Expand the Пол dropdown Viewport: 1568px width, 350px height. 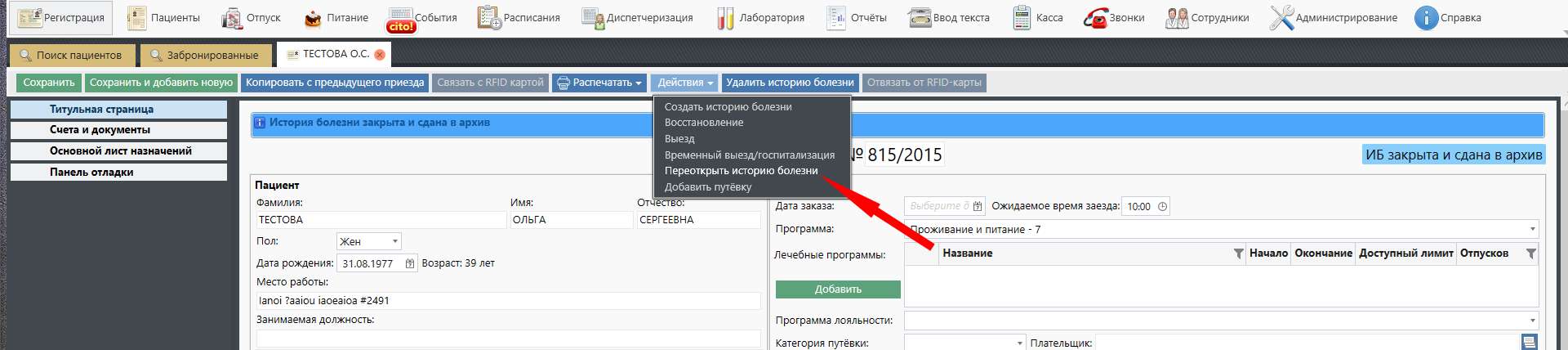point(395,241)
